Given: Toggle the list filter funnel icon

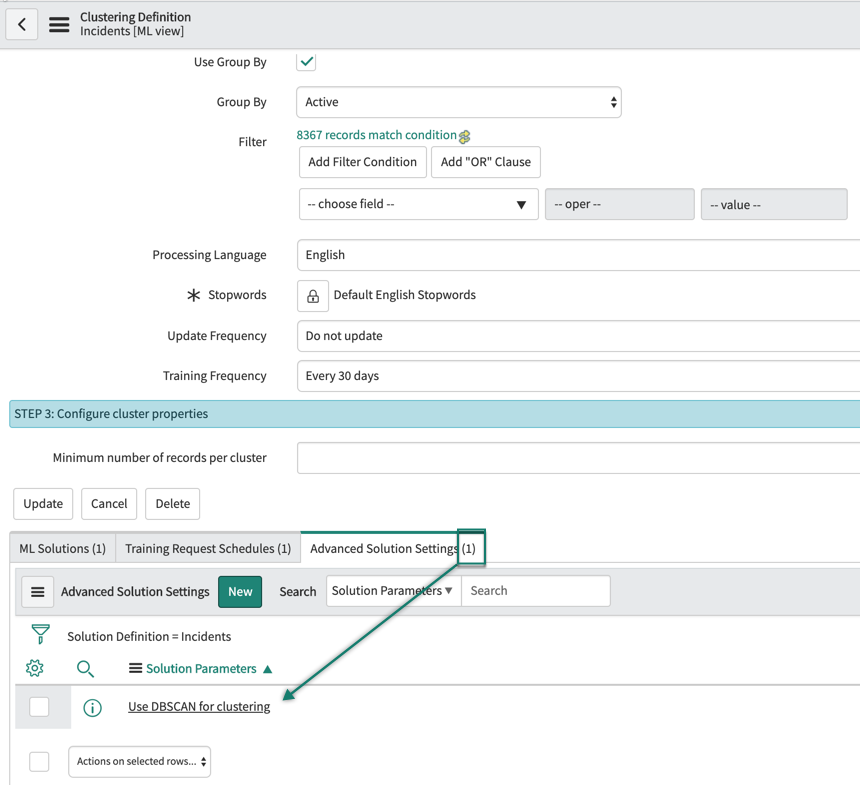Looking at the screenshot, I should [x=41, y=634].
